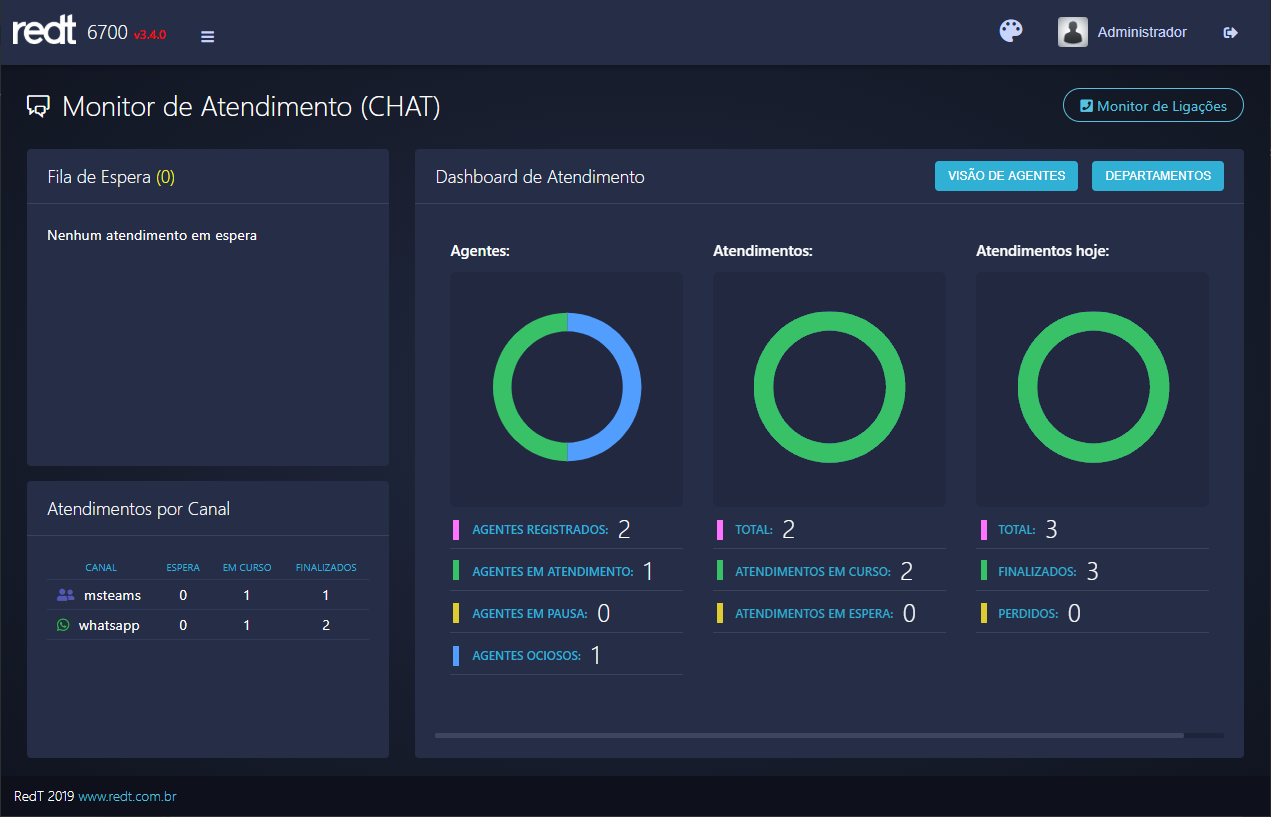This screenshot has height=817, width=1271.
Task: Click the blue Agentes Ociosos color marker
Action: 456,656
